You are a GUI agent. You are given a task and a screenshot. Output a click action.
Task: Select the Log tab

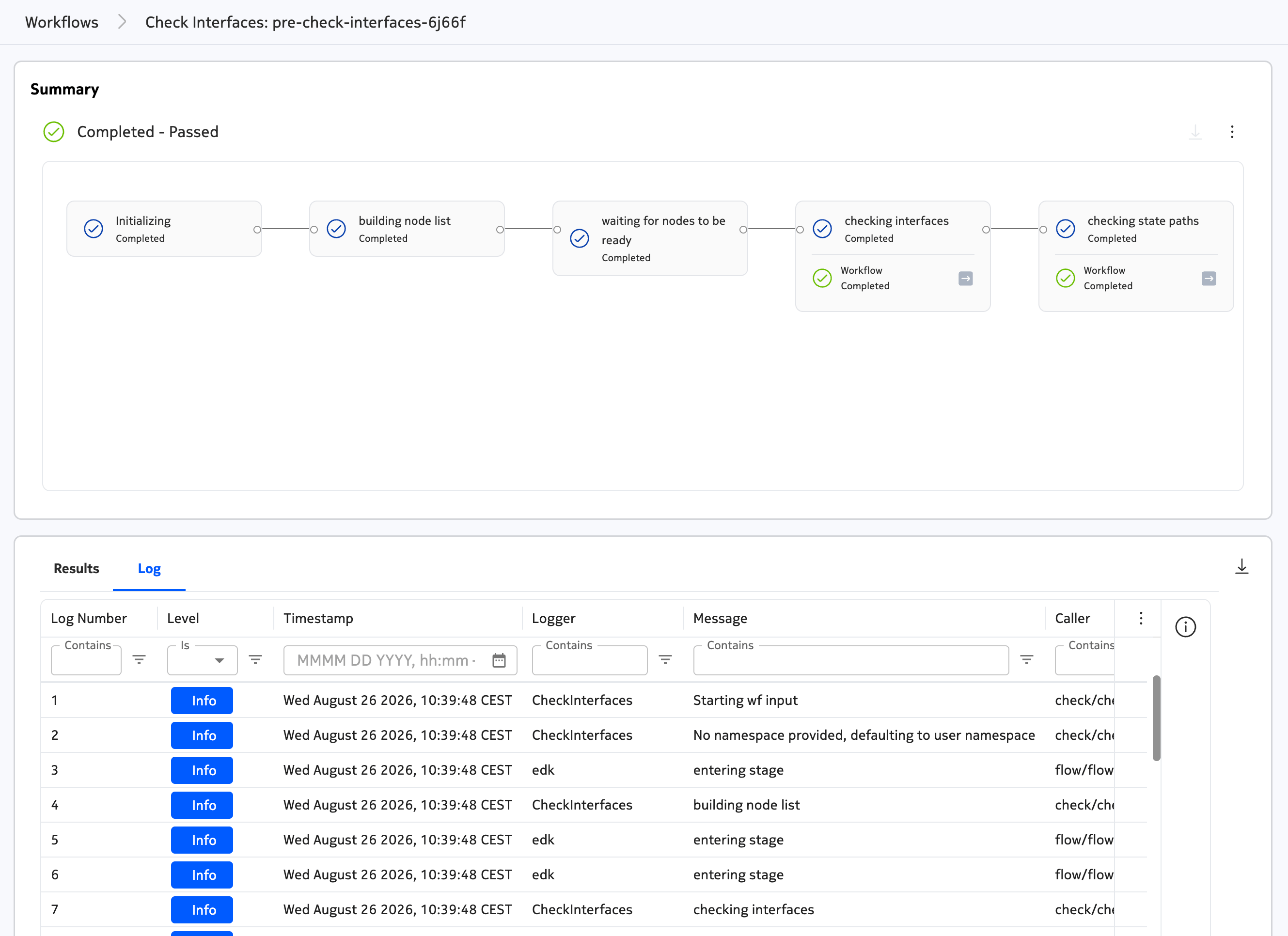[149, 568]
